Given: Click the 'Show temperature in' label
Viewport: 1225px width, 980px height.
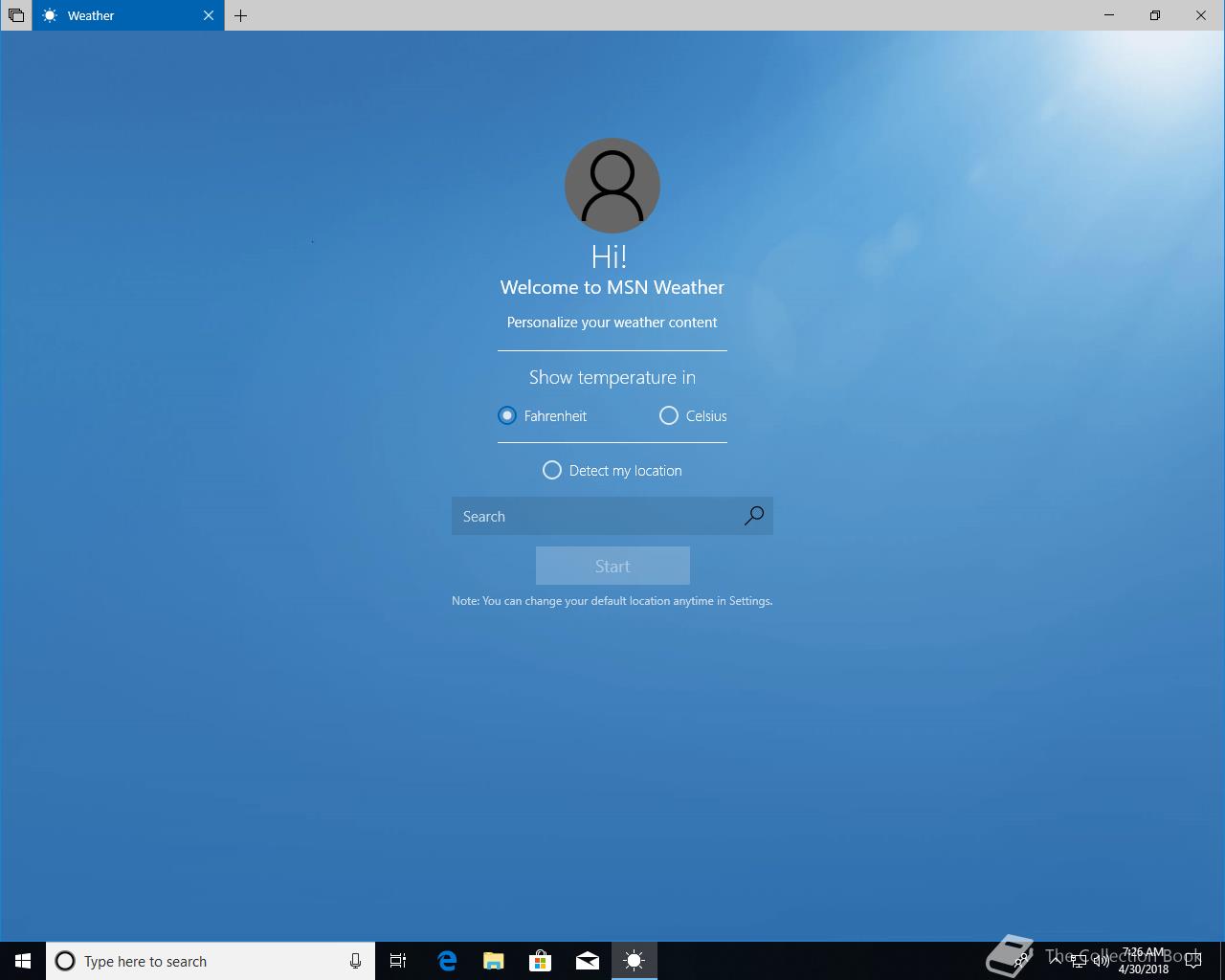Looking at the screenshot, I should tap(612, 377).
